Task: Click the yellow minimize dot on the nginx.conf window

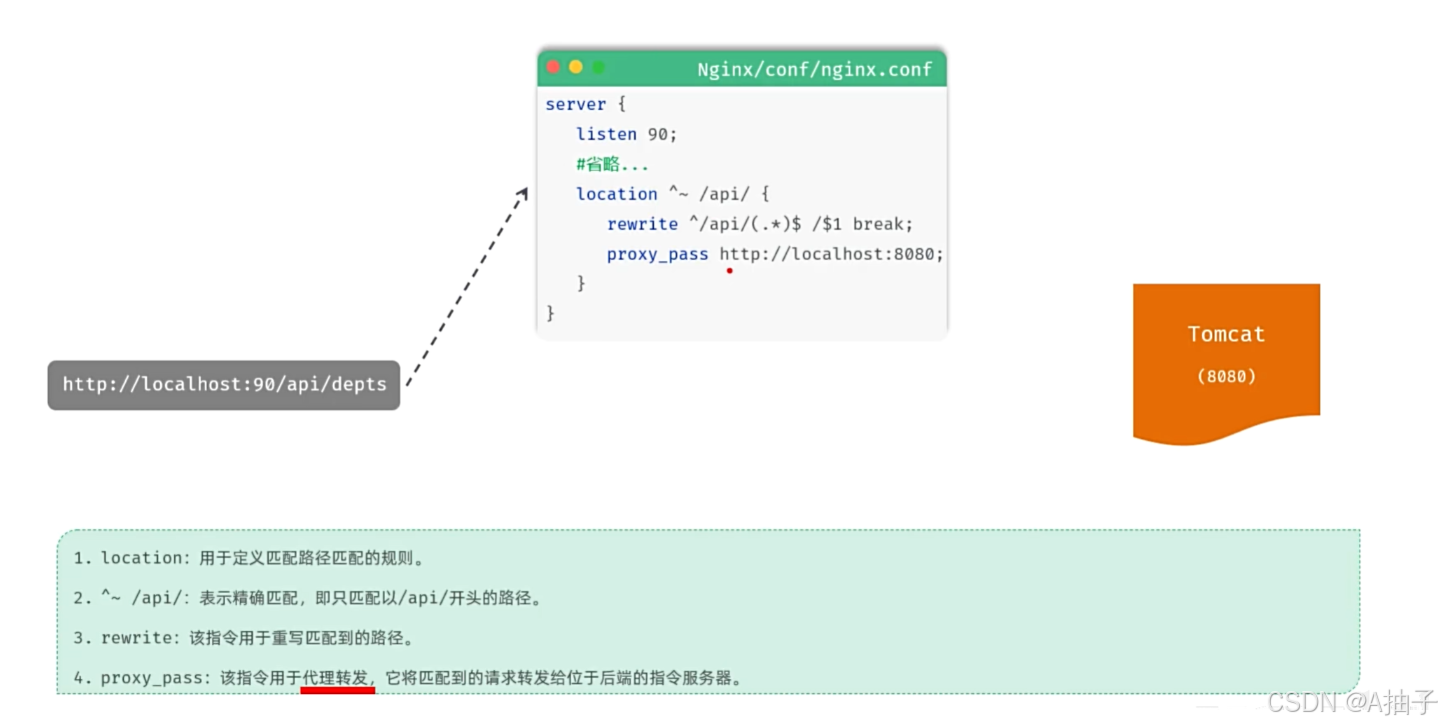Action: click(575, 67)
